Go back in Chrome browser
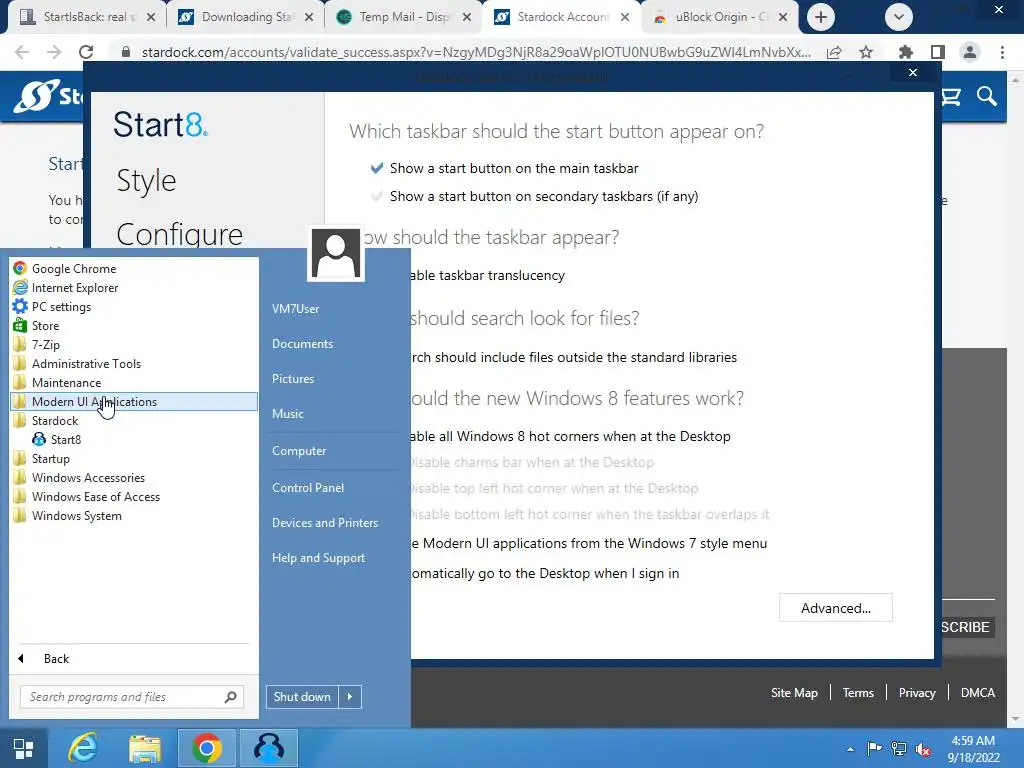The height and width of the screenshot is (768, 1024). [22, 52]
